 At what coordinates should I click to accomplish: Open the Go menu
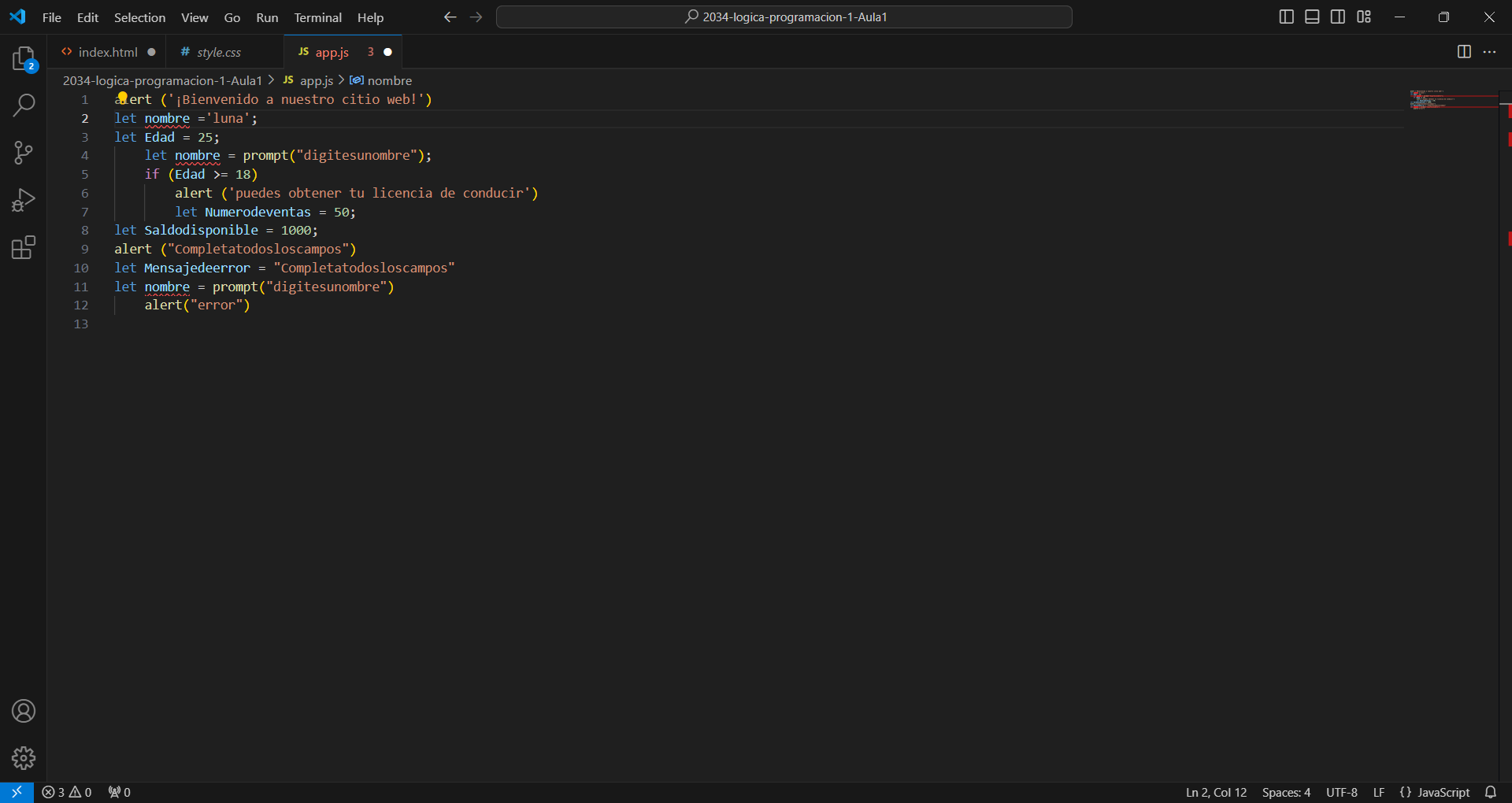232,17
